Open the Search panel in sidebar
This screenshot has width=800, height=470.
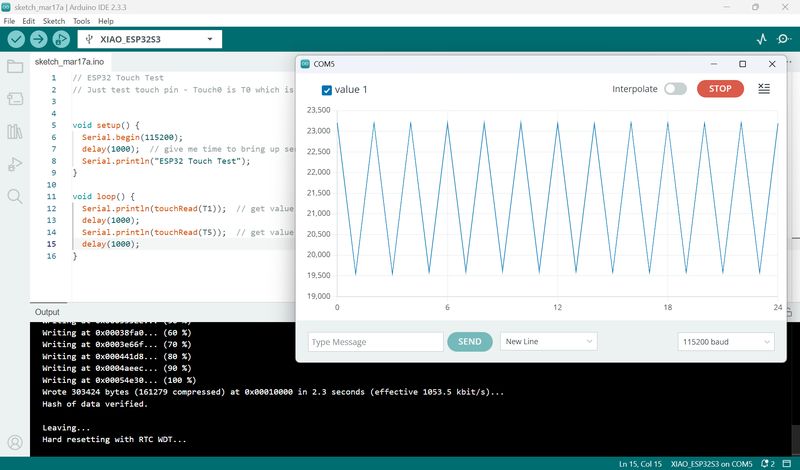coord(15,196)
